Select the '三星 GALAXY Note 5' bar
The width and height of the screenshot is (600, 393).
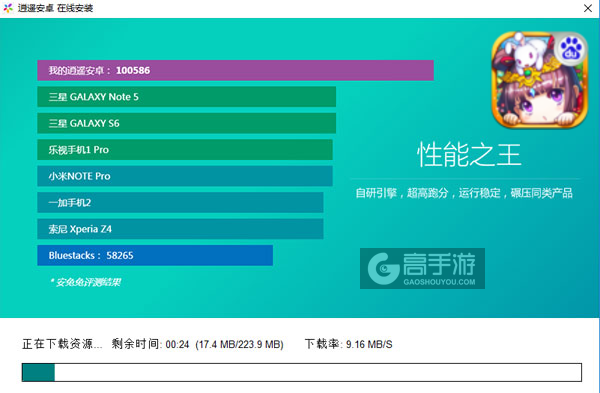[186, 97]
